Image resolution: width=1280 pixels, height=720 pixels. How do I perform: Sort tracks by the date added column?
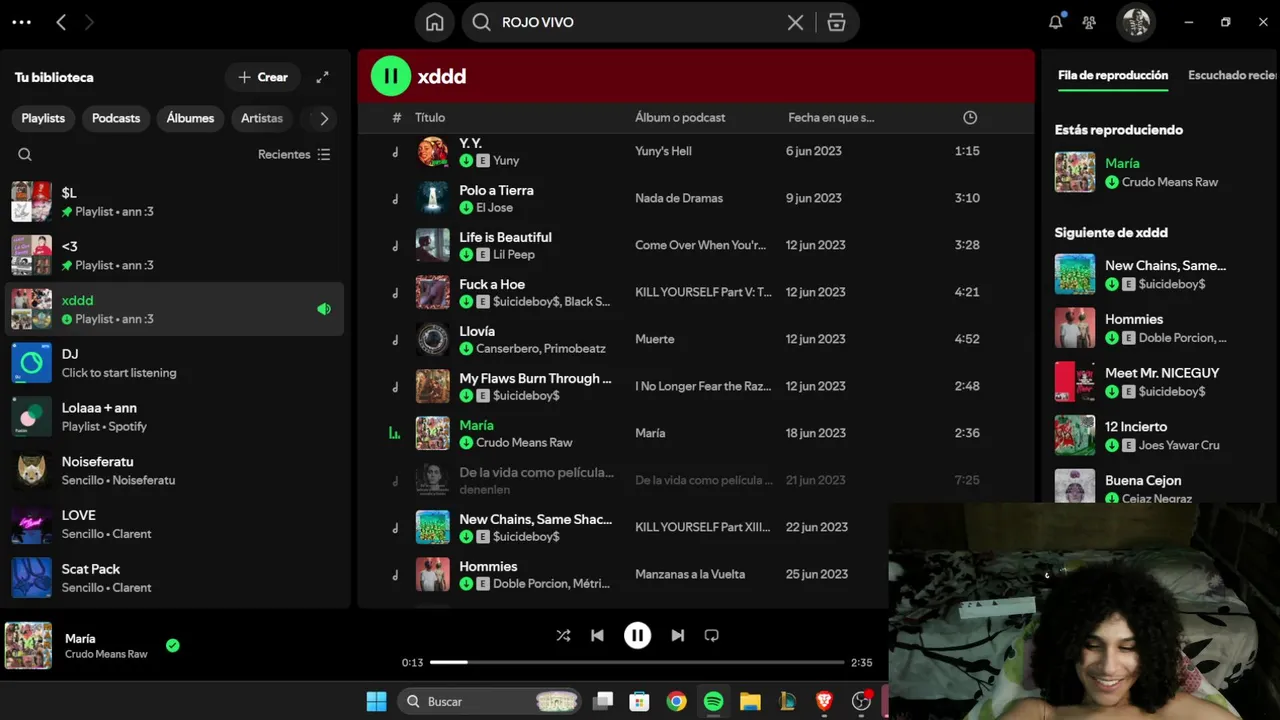click(831, 118)
